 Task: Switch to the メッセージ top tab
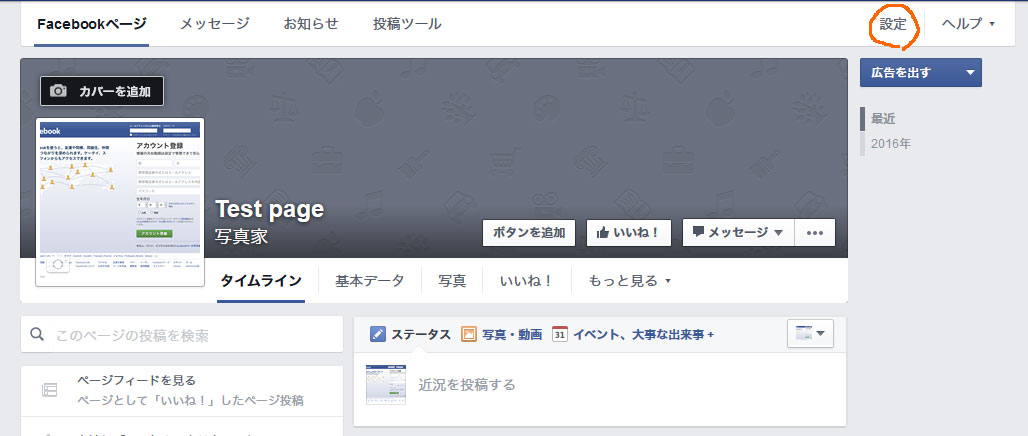215,24
